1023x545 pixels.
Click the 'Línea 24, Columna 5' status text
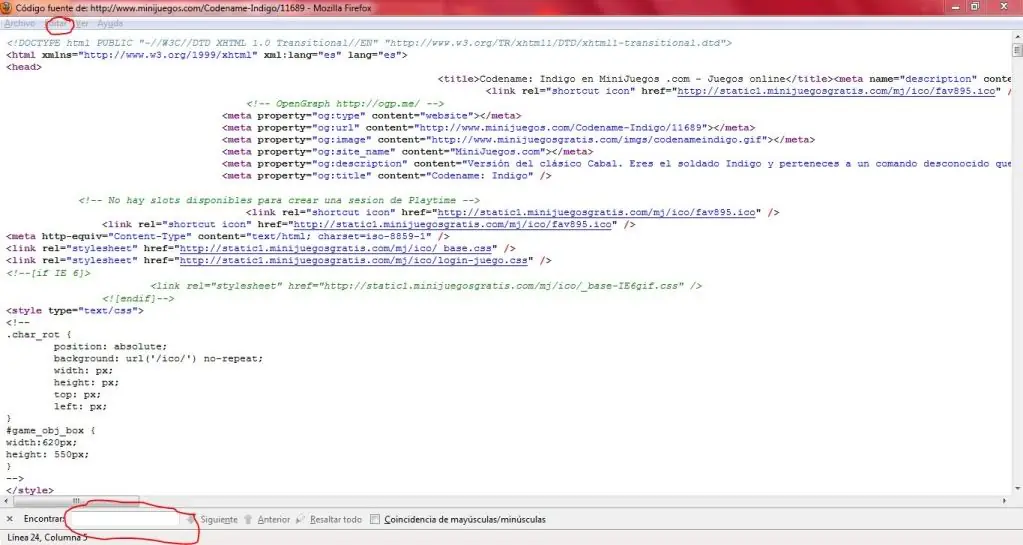pos(47,537)
